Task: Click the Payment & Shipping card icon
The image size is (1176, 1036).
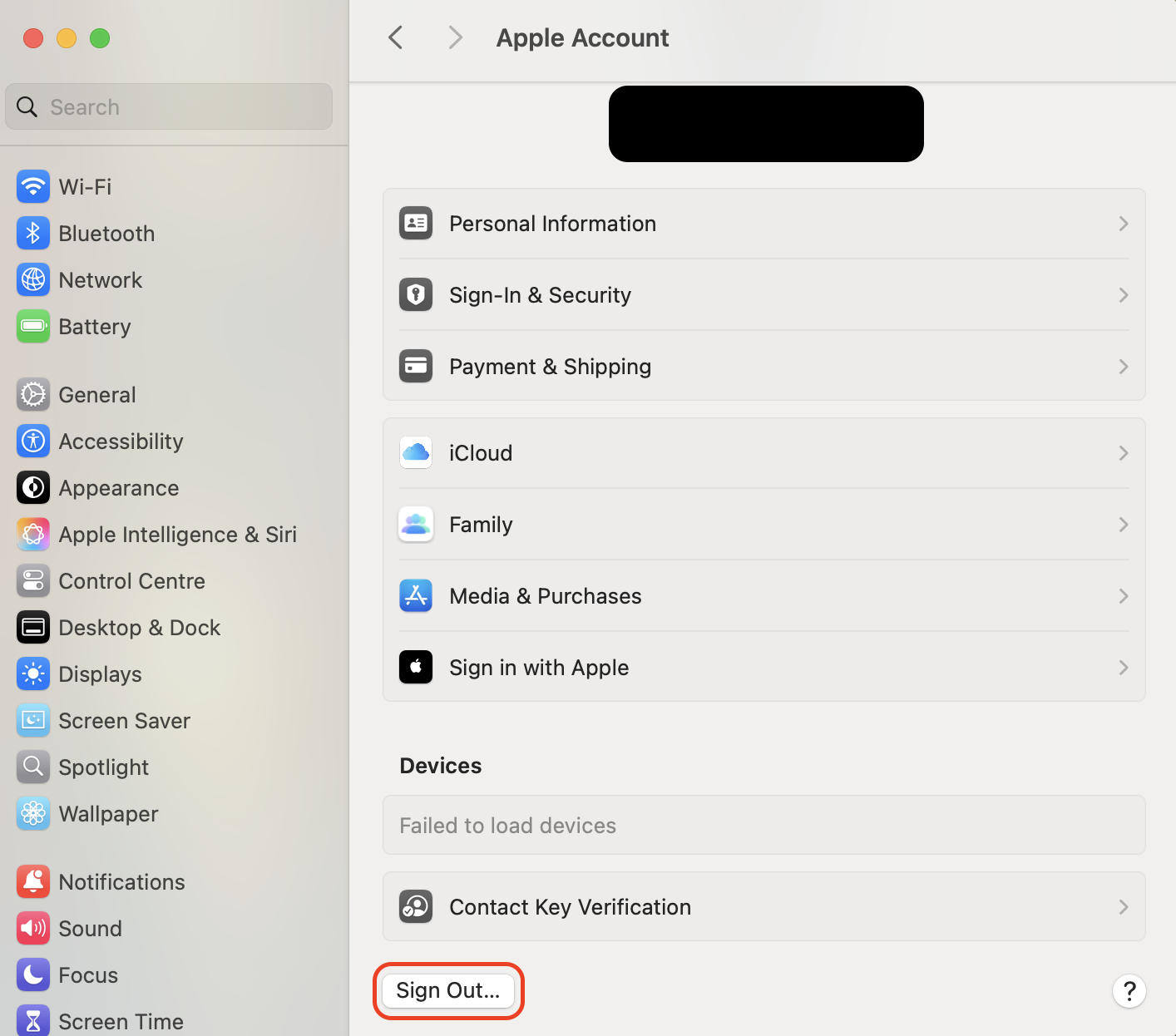Action: [416, 367]
